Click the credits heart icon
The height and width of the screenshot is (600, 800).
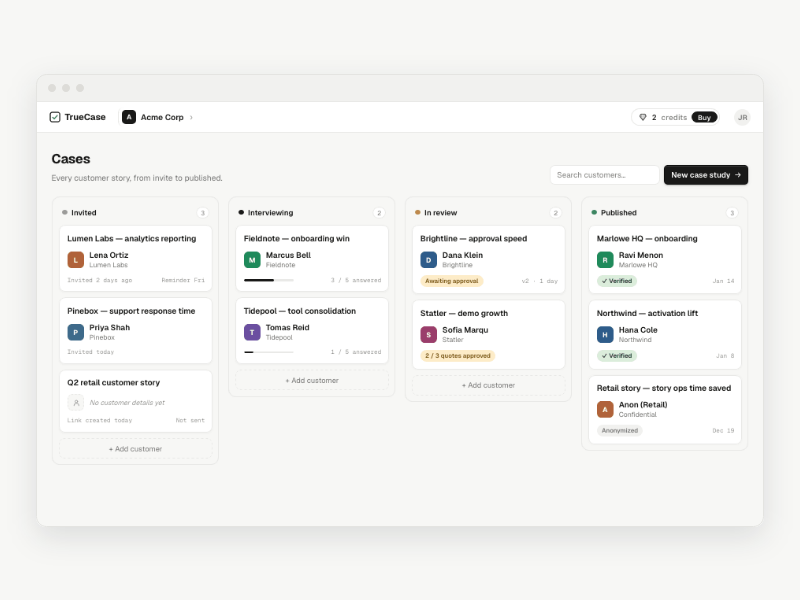pos(643,117)
